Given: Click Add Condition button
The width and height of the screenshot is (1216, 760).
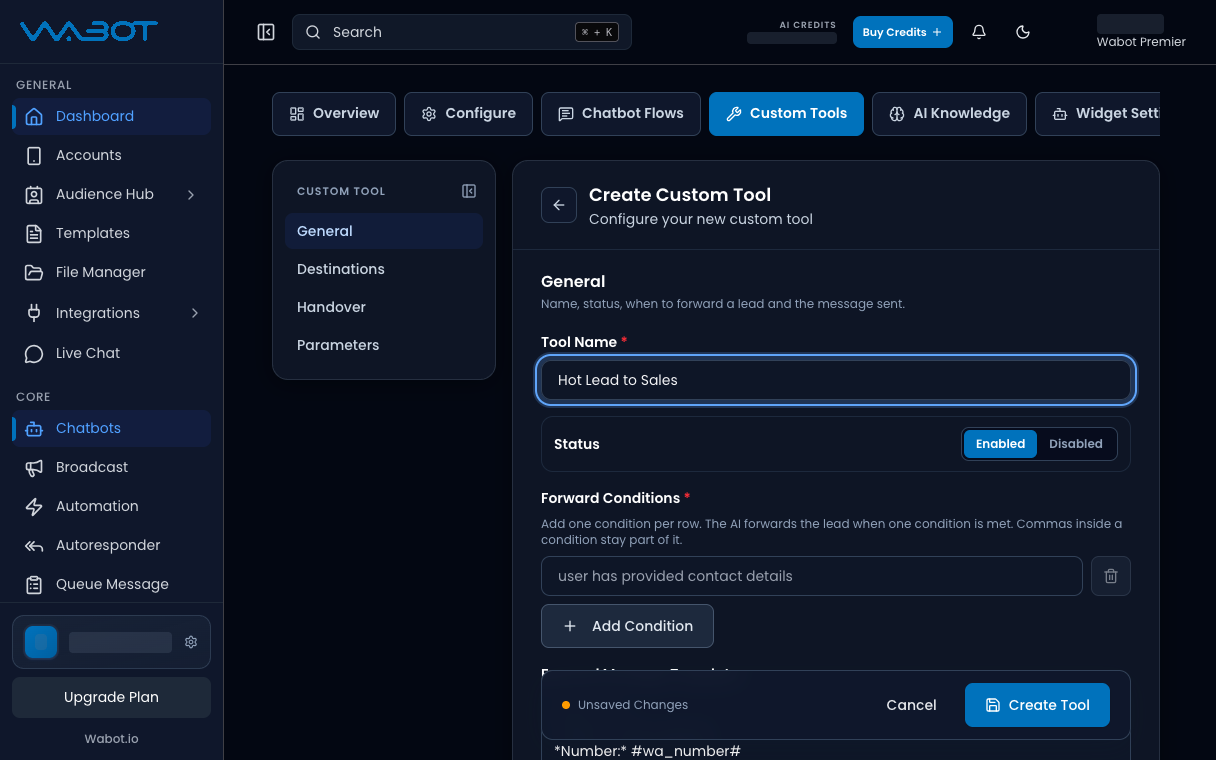Looking at the screenshot, I should click(627, 626).
